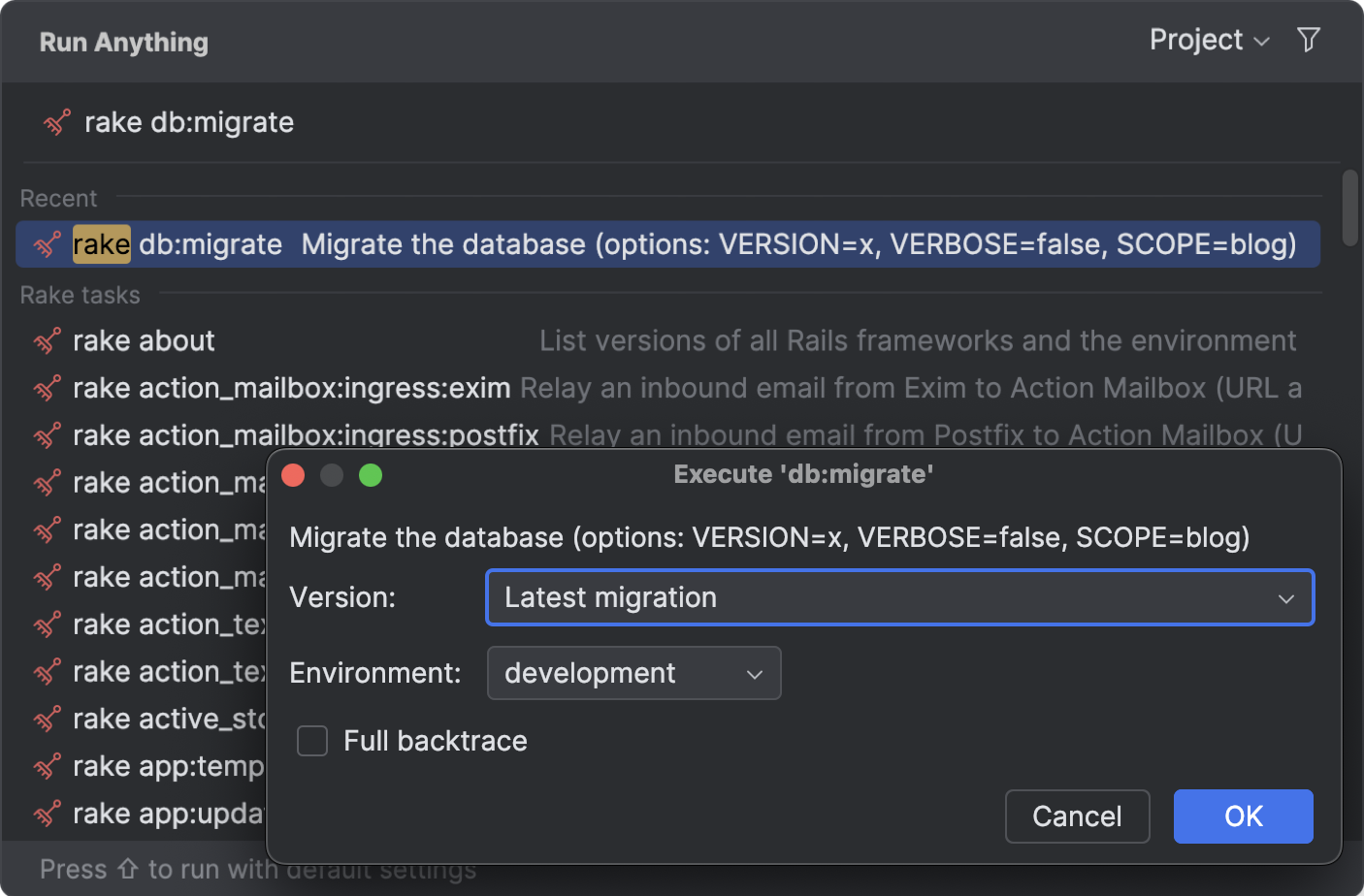The image size is (1364, 896).
Task: Click rake icon beside 'rake app:temp' task
Action: click(48, 767)
